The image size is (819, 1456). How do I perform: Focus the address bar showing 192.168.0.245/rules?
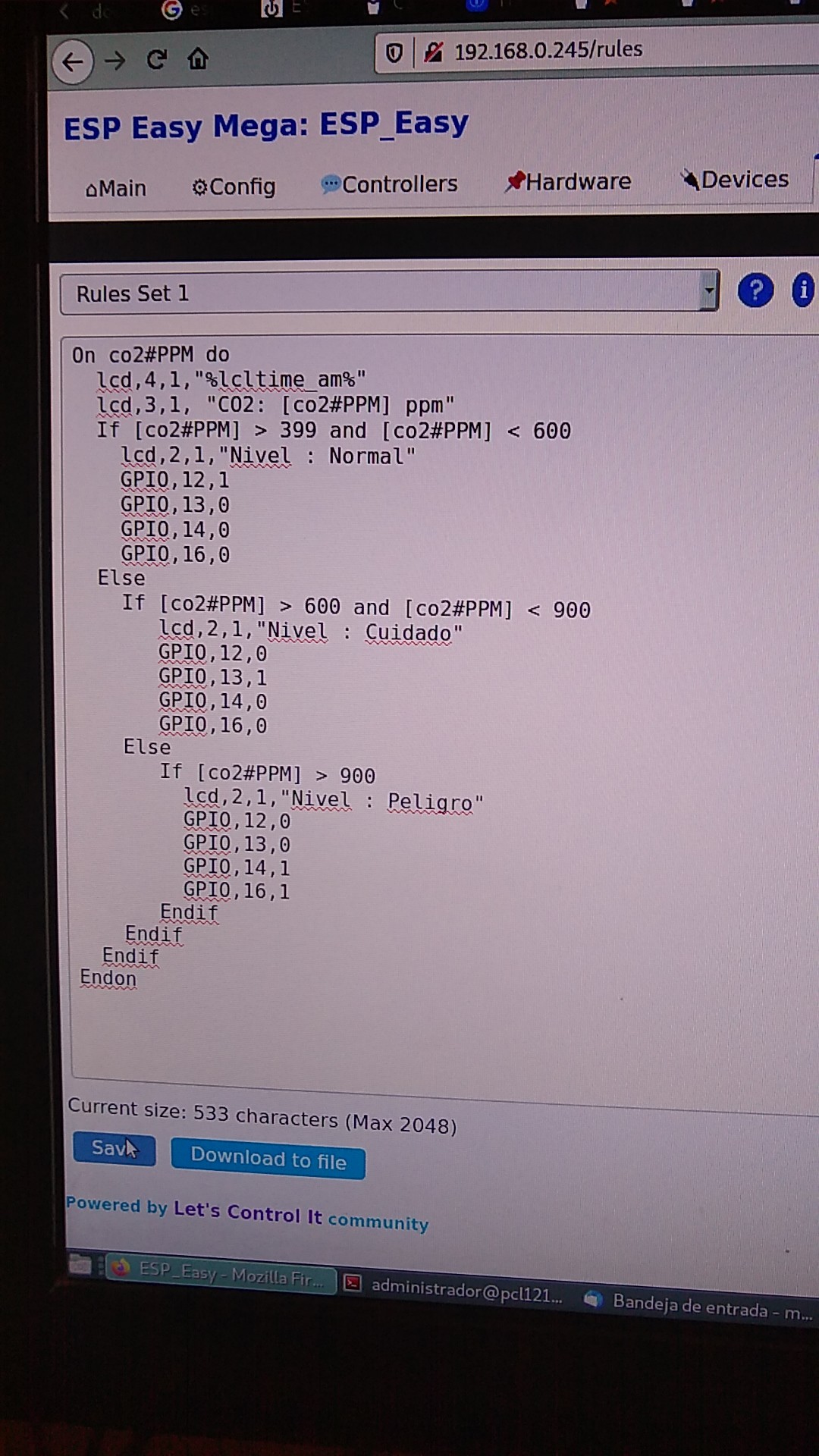click(598, 50)
